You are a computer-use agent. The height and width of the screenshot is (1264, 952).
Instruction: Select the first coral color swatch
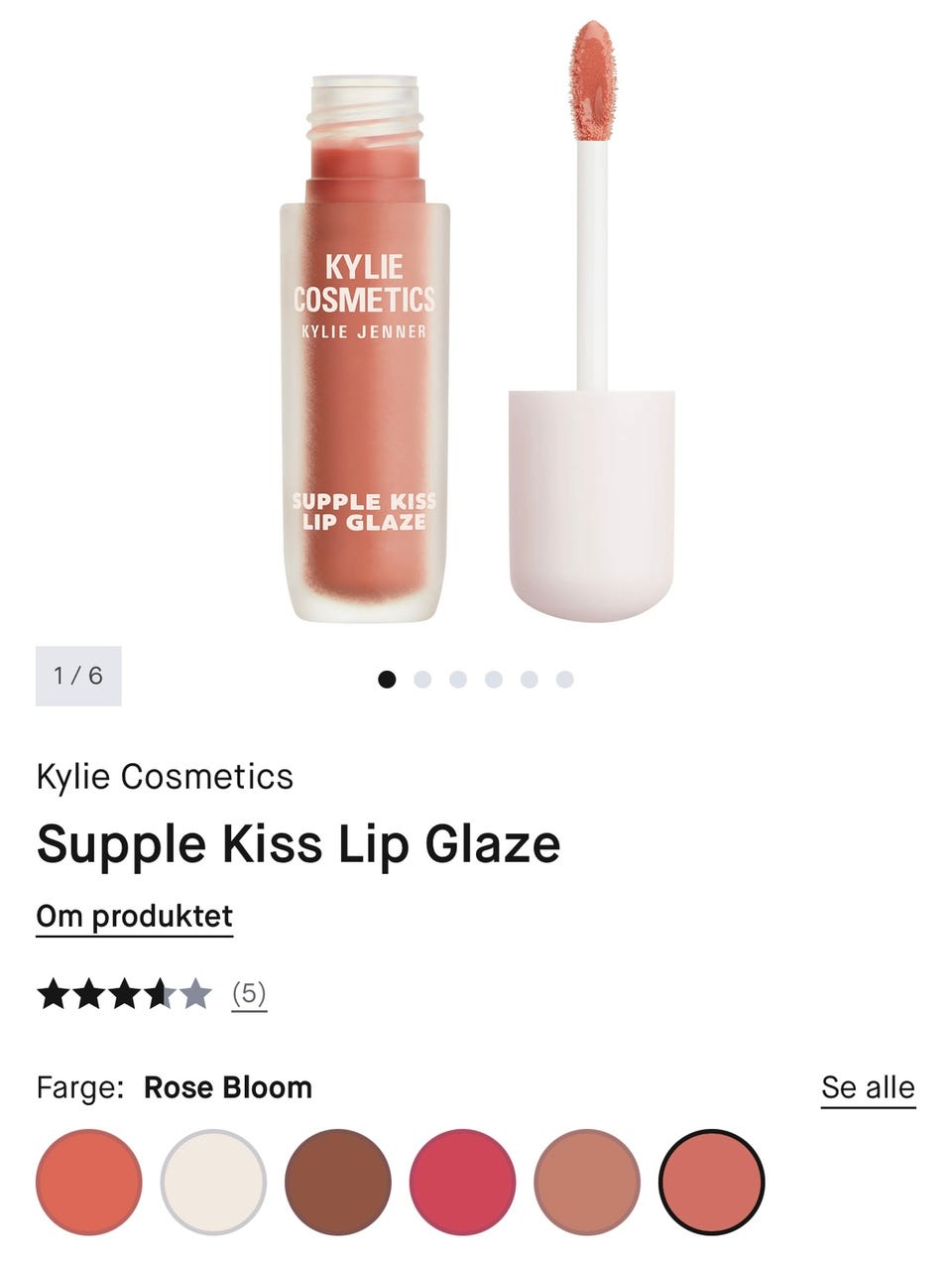click(89, 1182)
